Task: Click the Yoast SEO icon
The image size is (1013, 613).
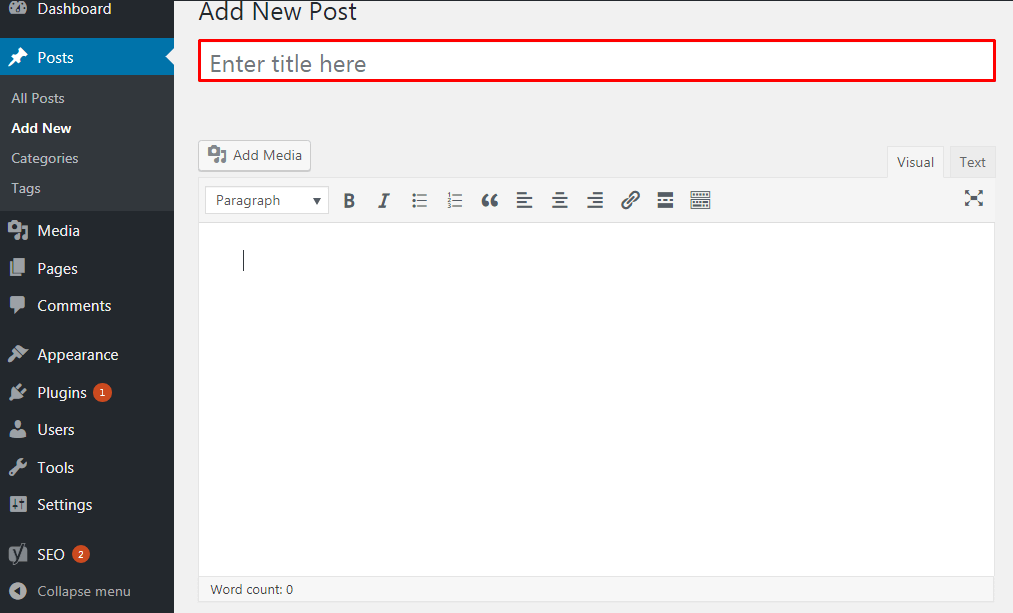Action: point(18,554)
